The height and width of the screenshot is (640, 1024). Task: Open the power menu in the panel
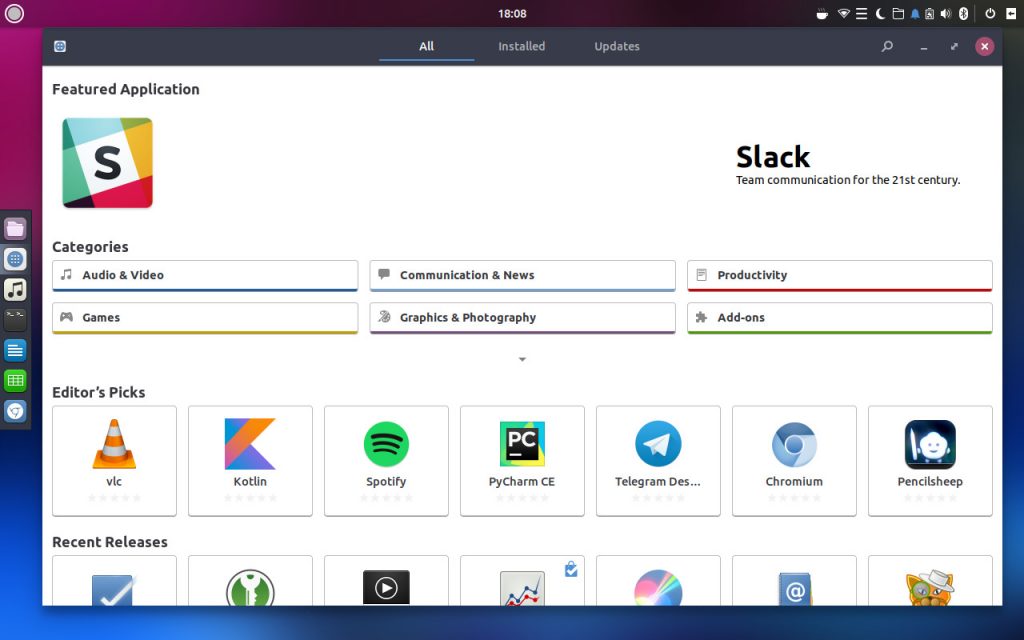coord(991,14)
